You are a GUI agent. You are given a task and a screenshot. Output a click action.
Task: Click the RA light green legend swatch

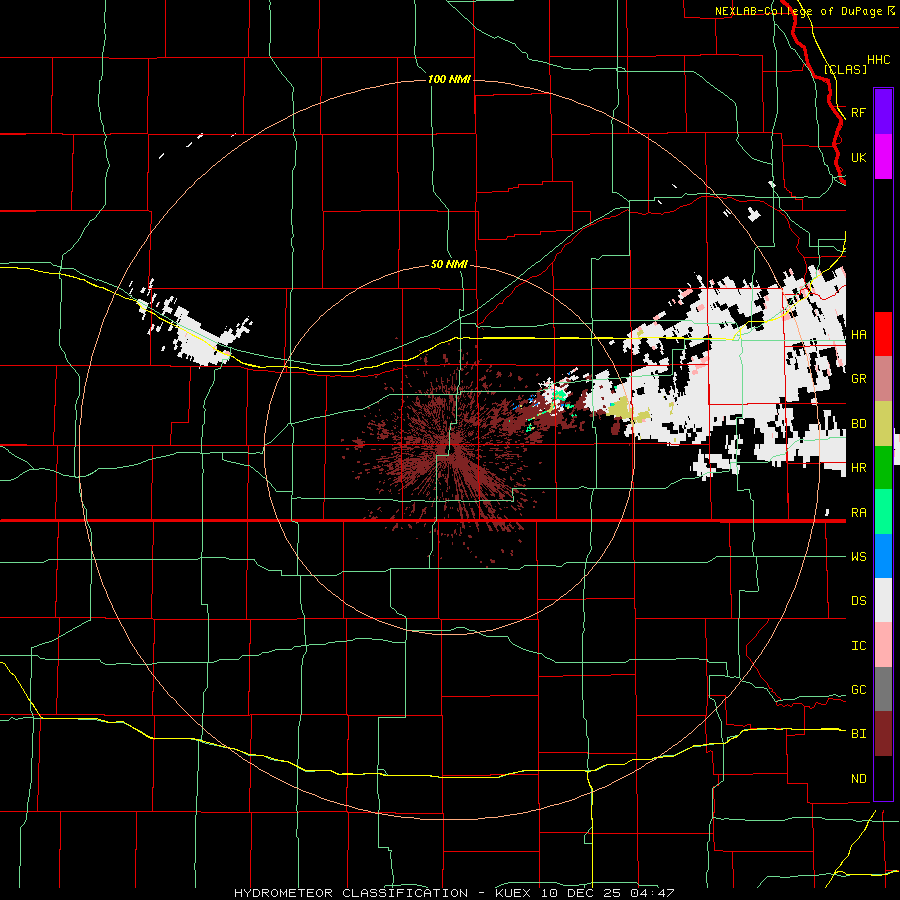tap(883, 512)
